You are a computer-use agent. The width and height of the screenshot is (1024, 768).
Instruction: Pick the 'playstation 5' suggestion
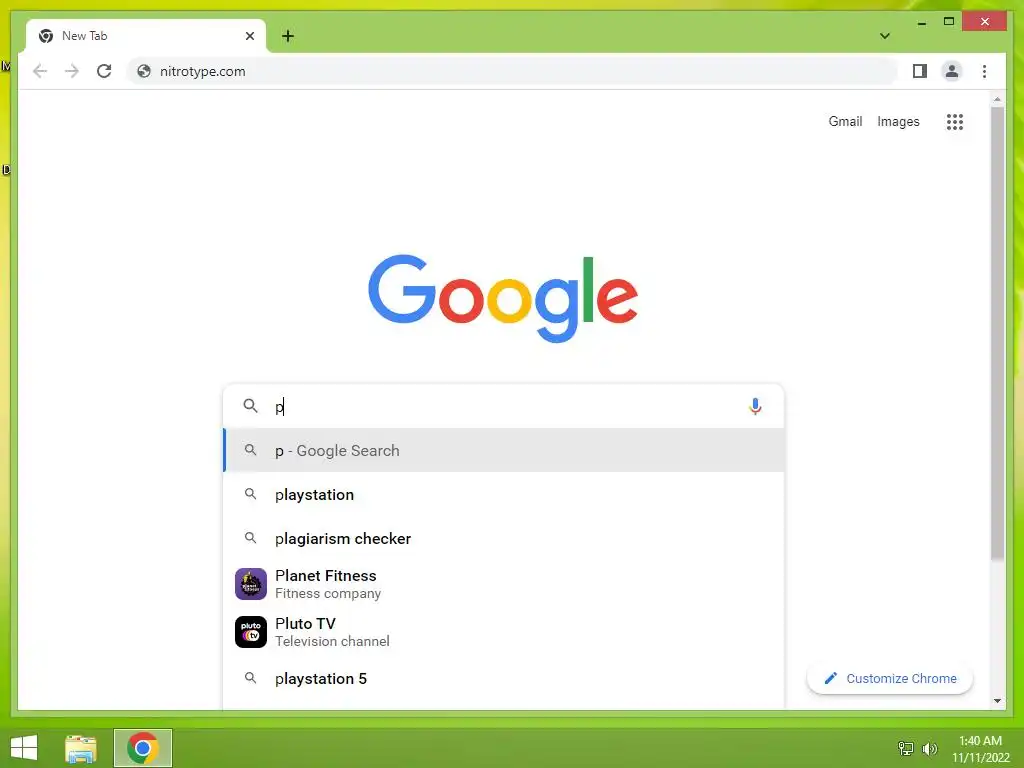504,679
